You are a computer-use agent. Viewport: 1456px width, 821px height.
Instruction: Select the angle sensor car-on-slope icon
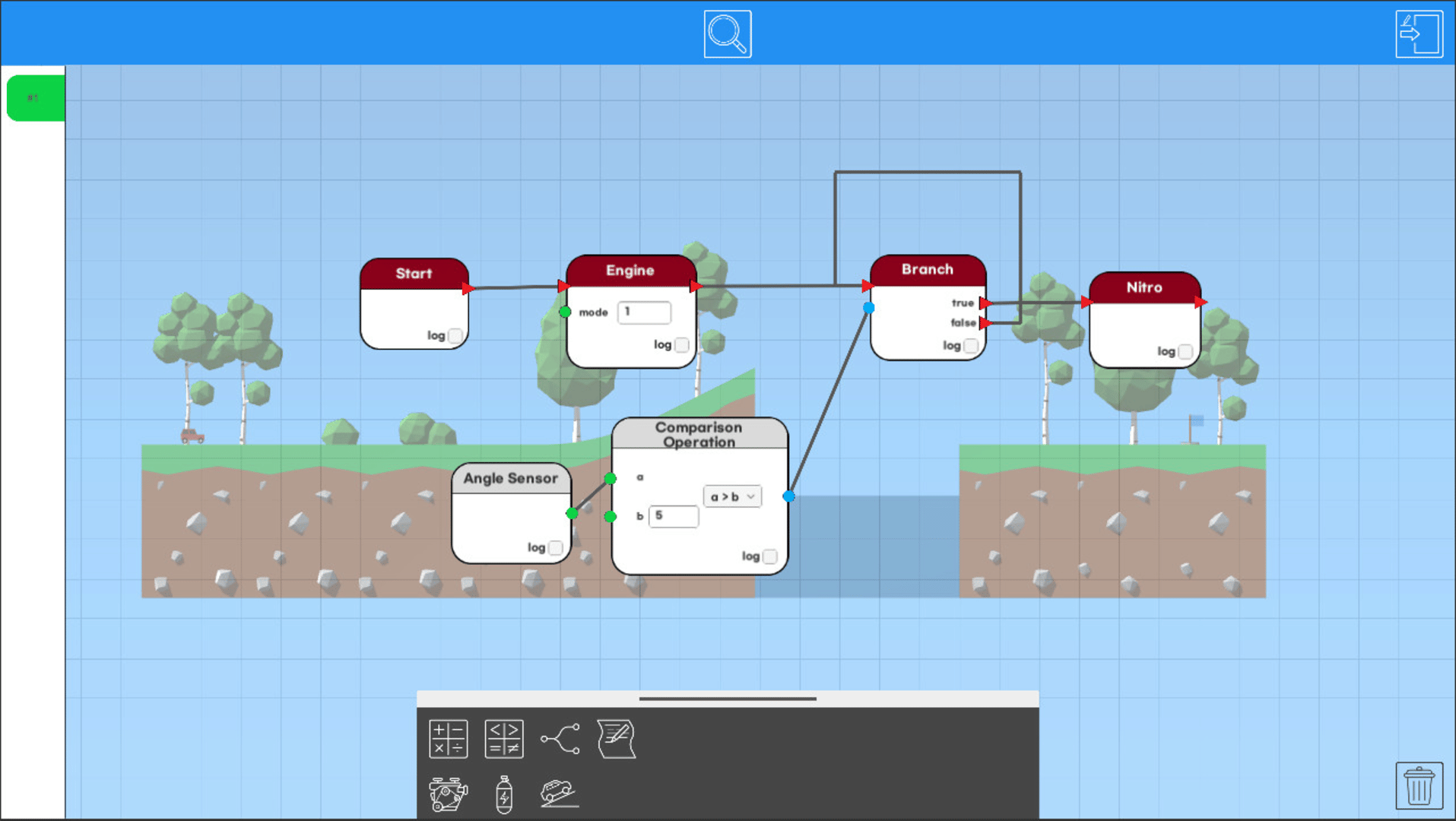click(560, 794)
